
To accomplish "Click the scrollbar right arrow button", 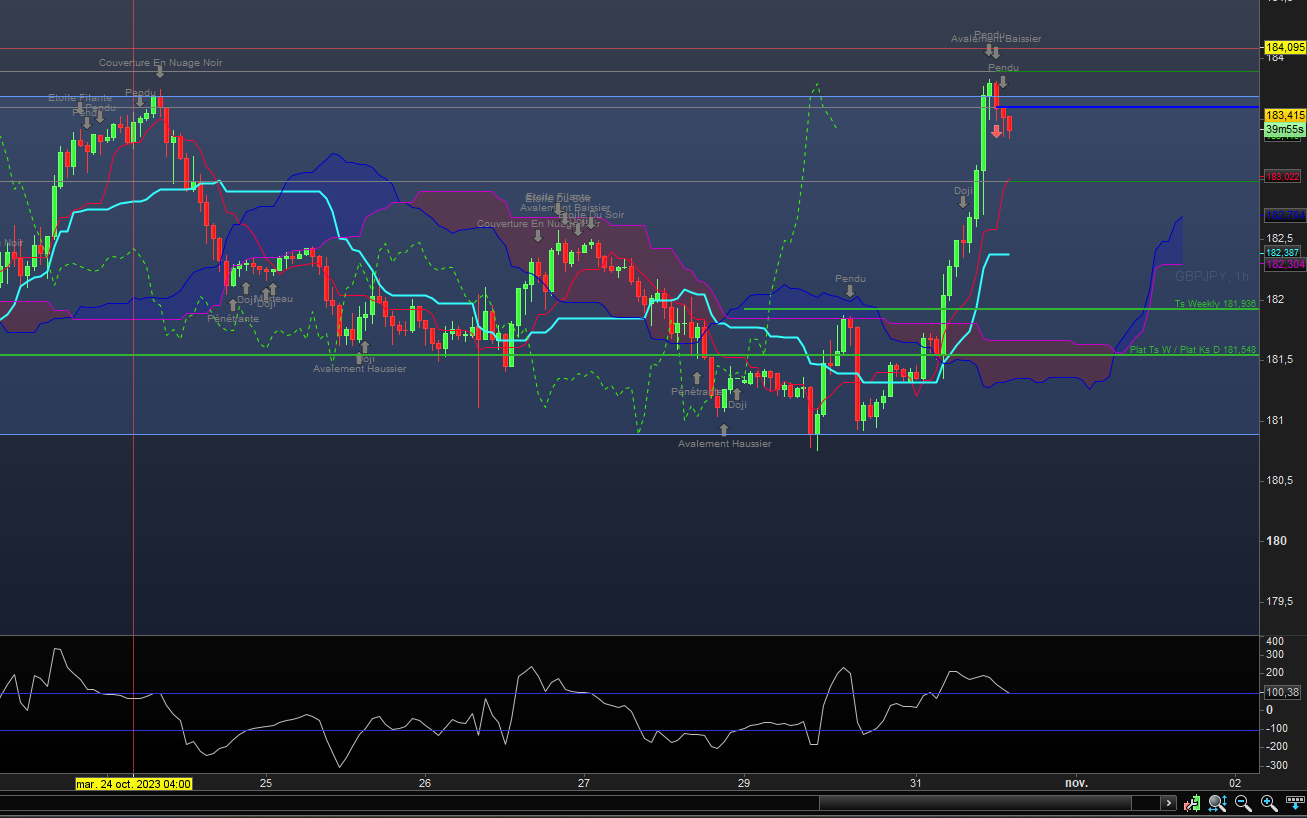I will [x=1167, y=803].
